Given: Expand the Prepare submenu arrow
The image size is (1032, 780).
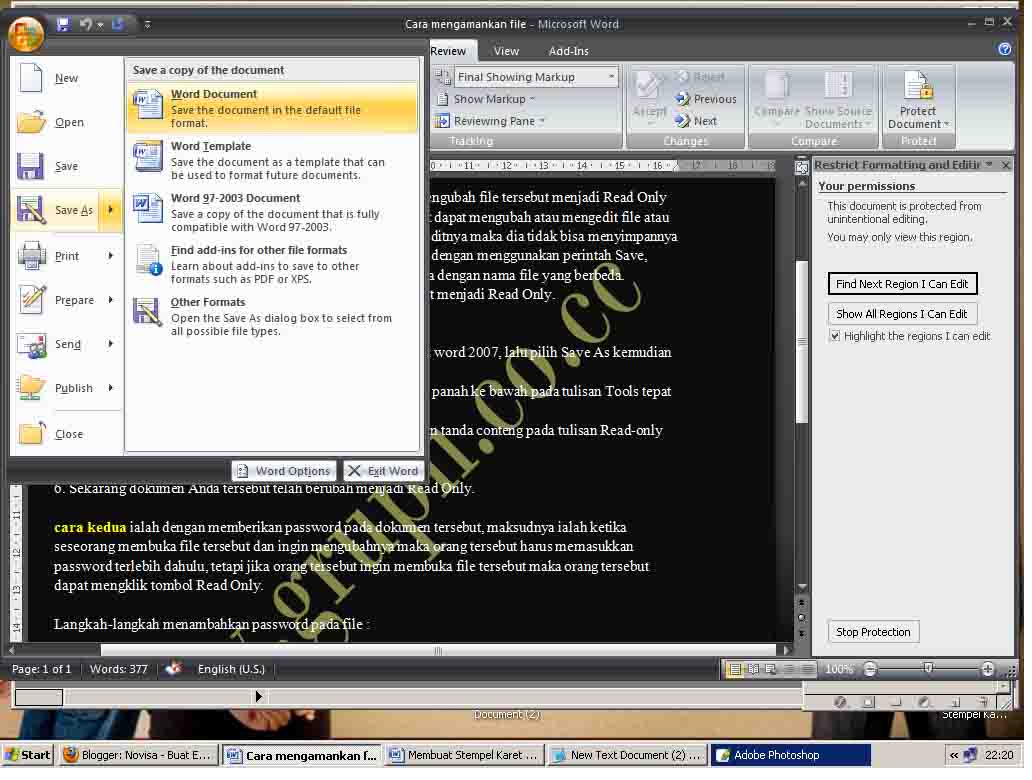Looking at the screenshot, I should pyautogui.click(x=111, y=300).
